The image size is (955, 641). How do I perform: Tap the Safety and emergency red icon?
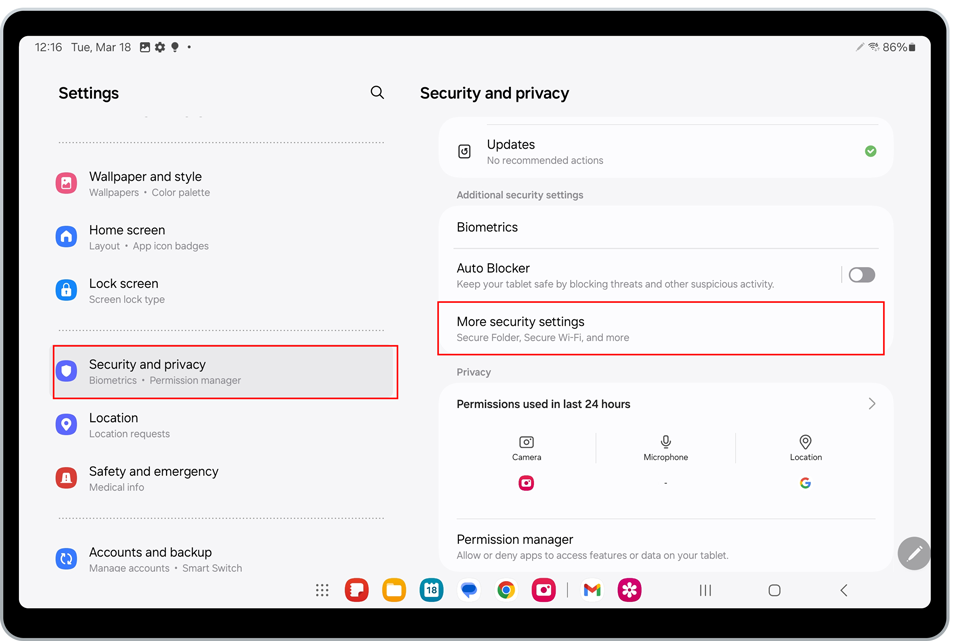66,478
